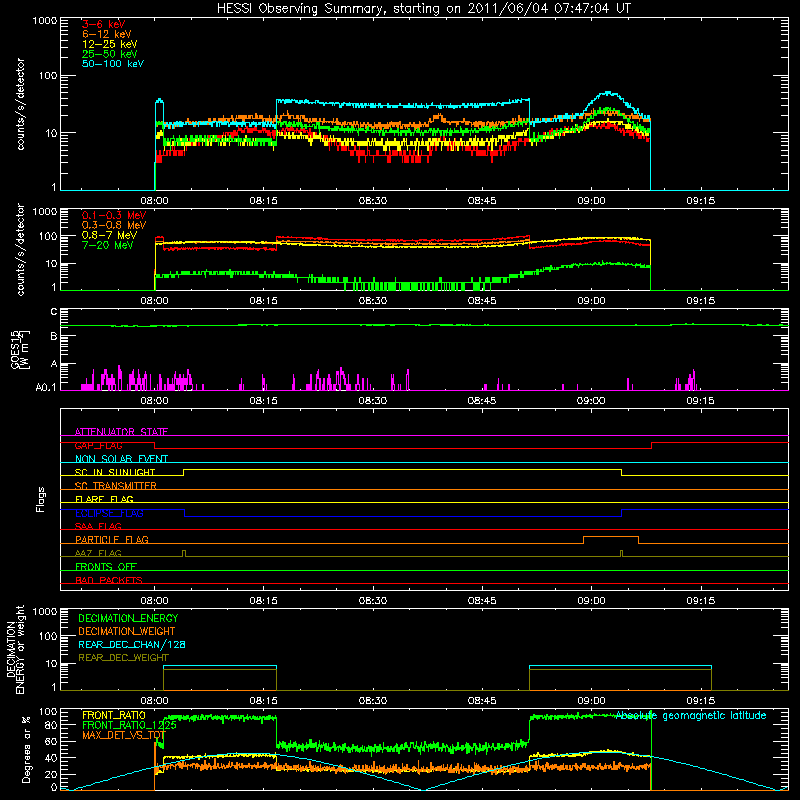
Task: Select the Absolute geomagnetic latitude label
Action: [x=691, y=715]
